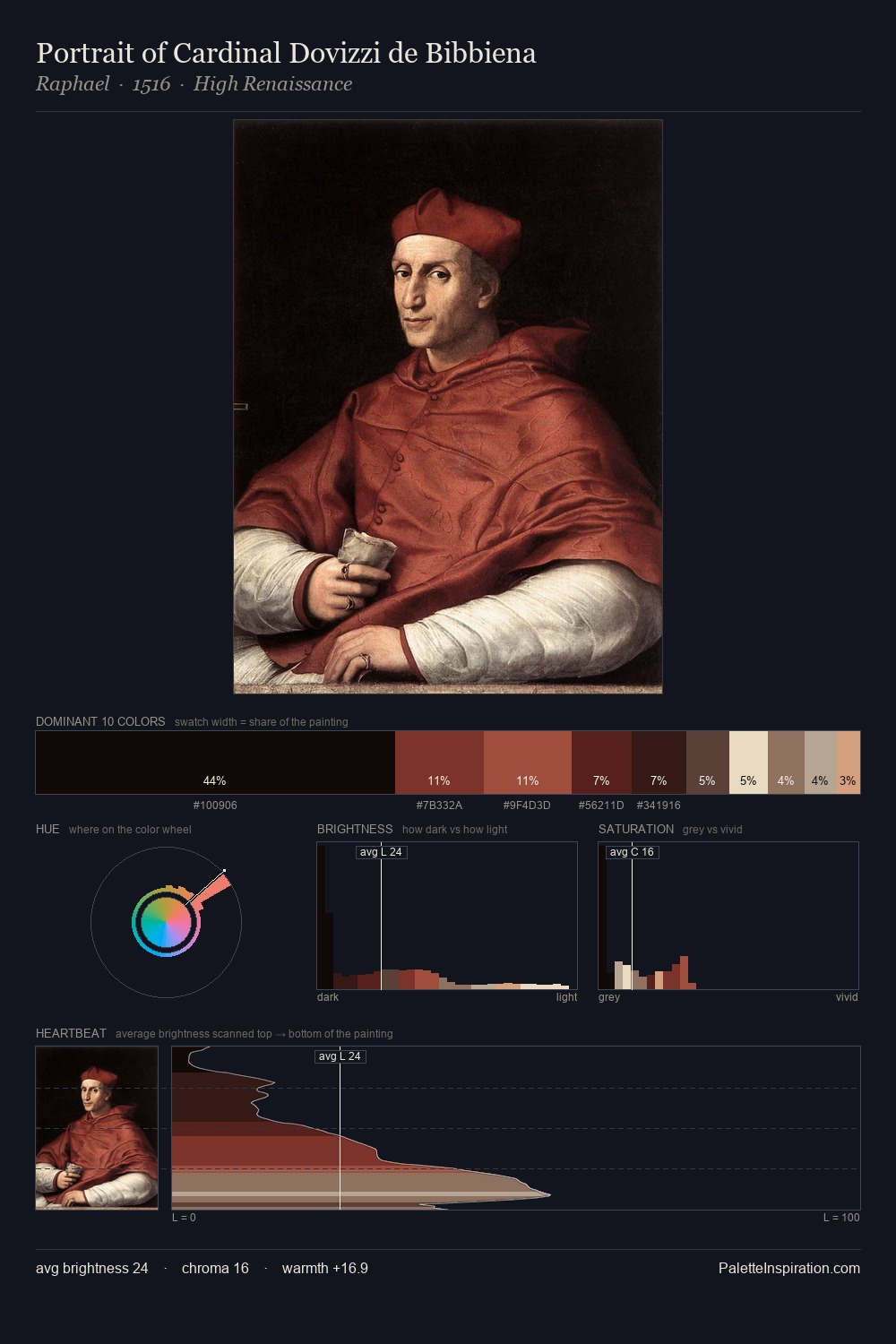Click the hex label #56211D
896x1344 pixels.
(x=601, y=806)
